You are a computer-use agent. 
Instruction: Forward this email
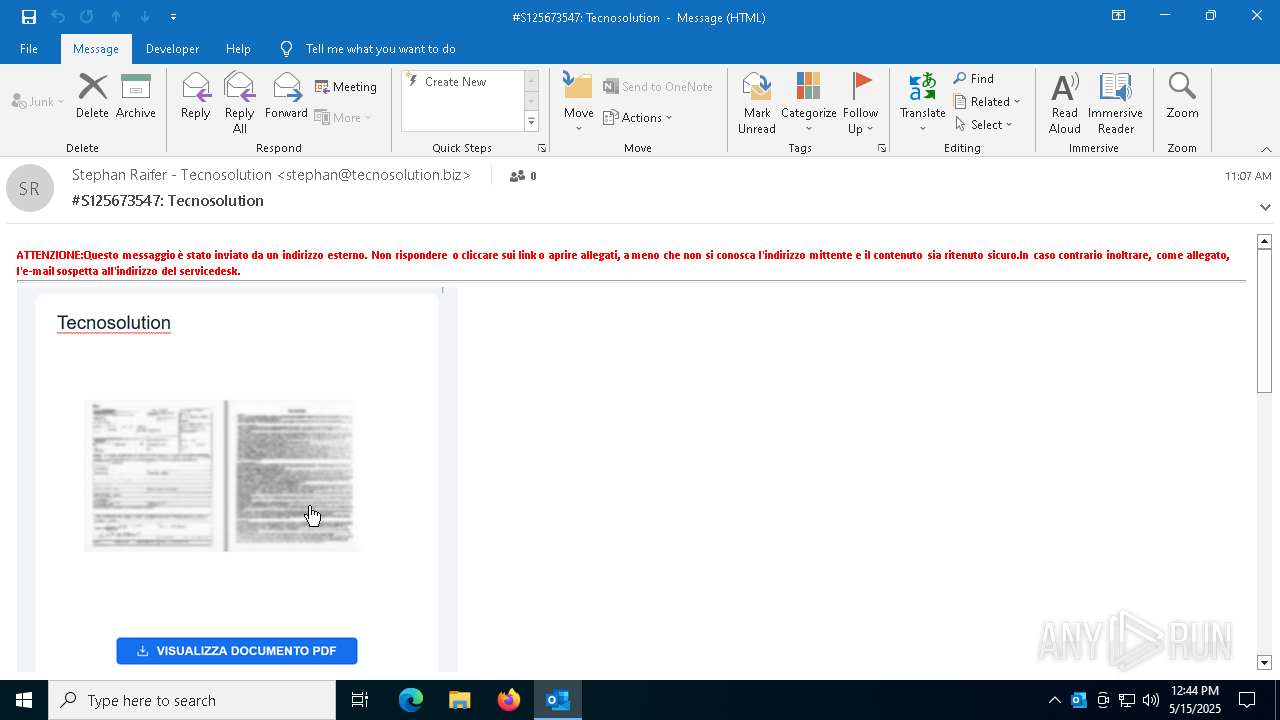286,96
